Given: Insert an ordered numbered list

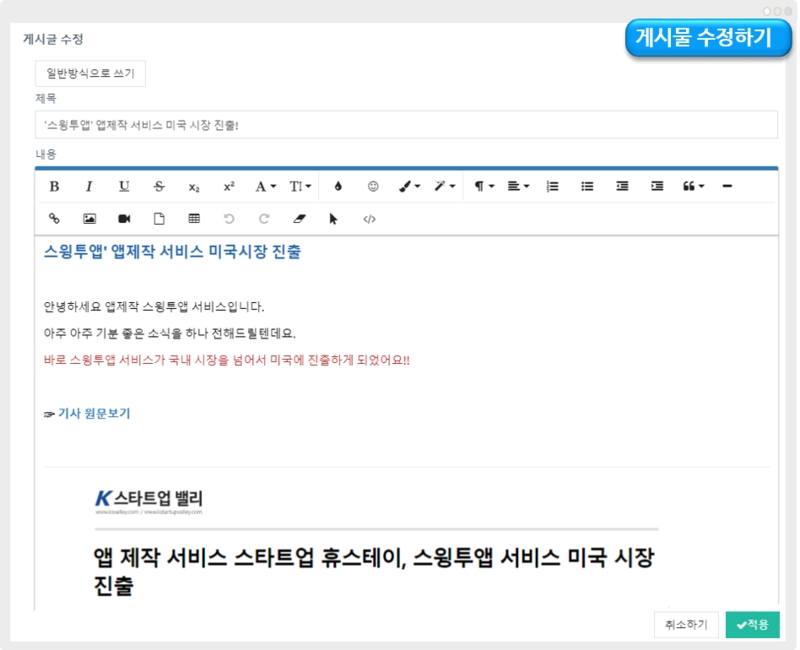Looking at the screenshot, I should click(552, 186).
